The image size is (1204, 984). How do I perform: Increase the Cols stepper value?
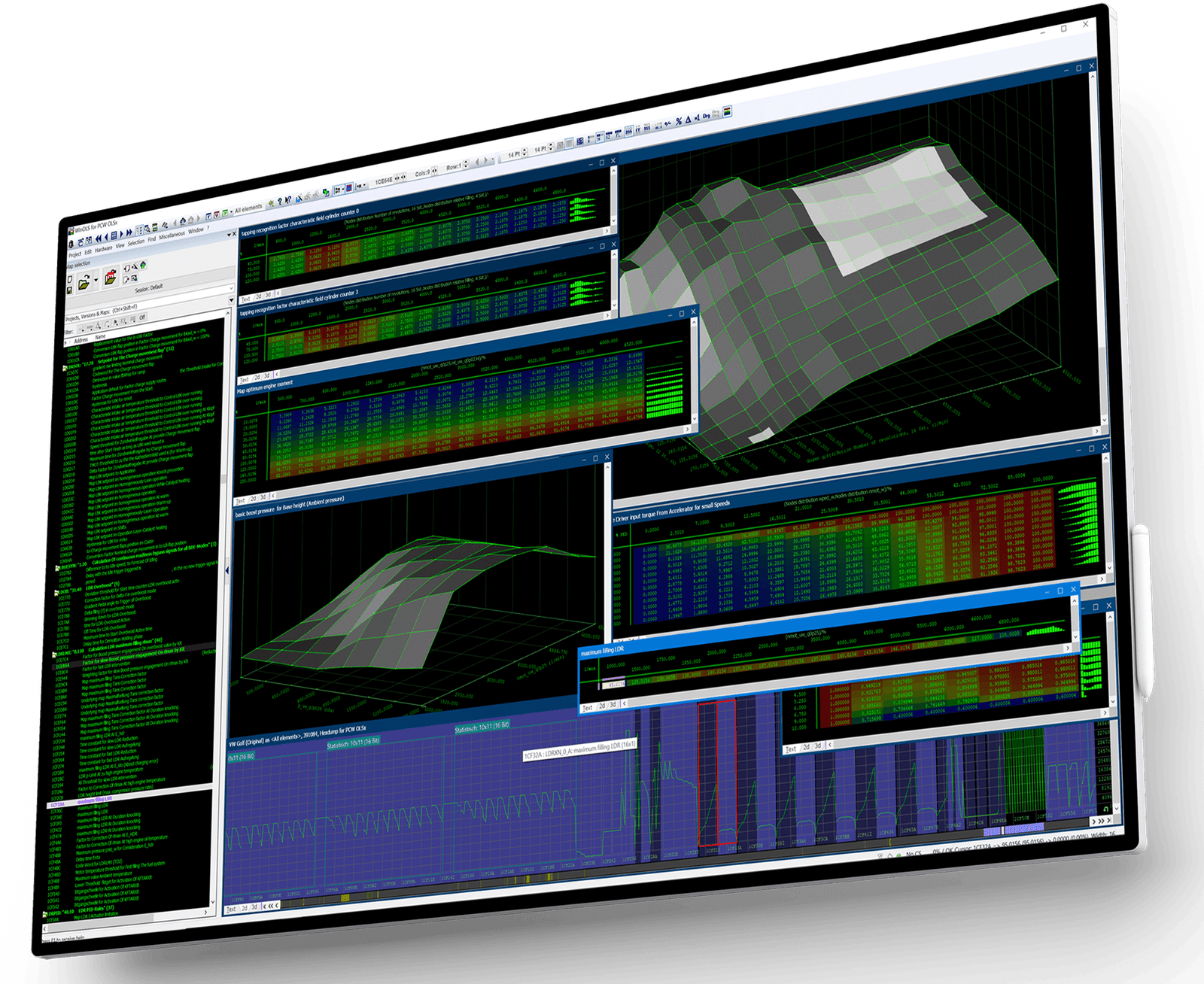434,169
